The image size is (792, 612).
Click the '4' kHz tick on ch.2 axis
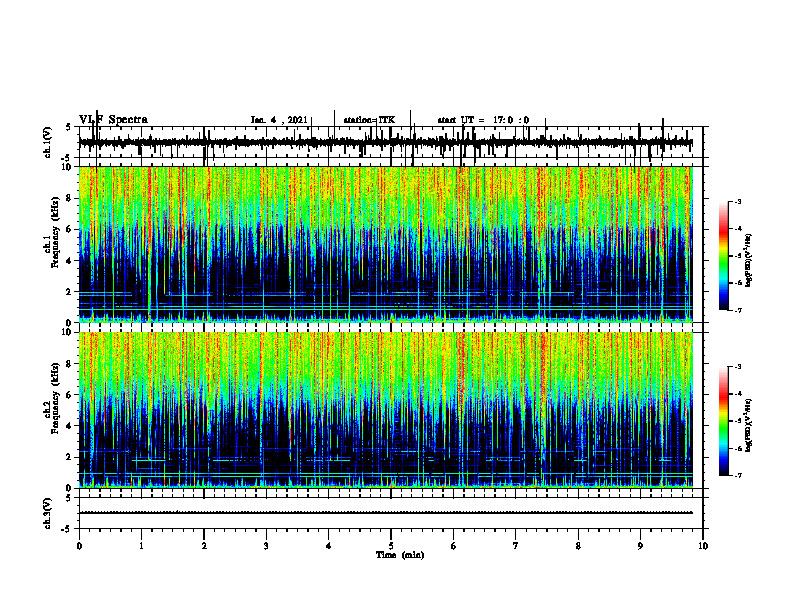click(69, 426)
